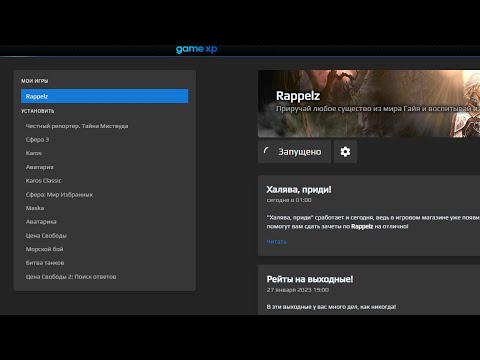Click bold Rappelz word in news text
This screenshot has height=360, width=480.
(362, 226)
